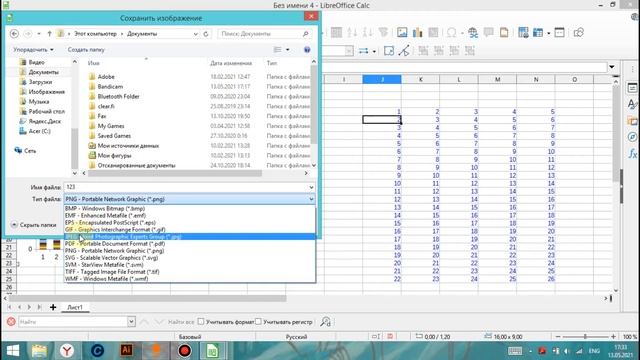This screenshot has width=640, height=360.
Task: Open the Yandex browser taskbar icon
Action: coord(67,350)
